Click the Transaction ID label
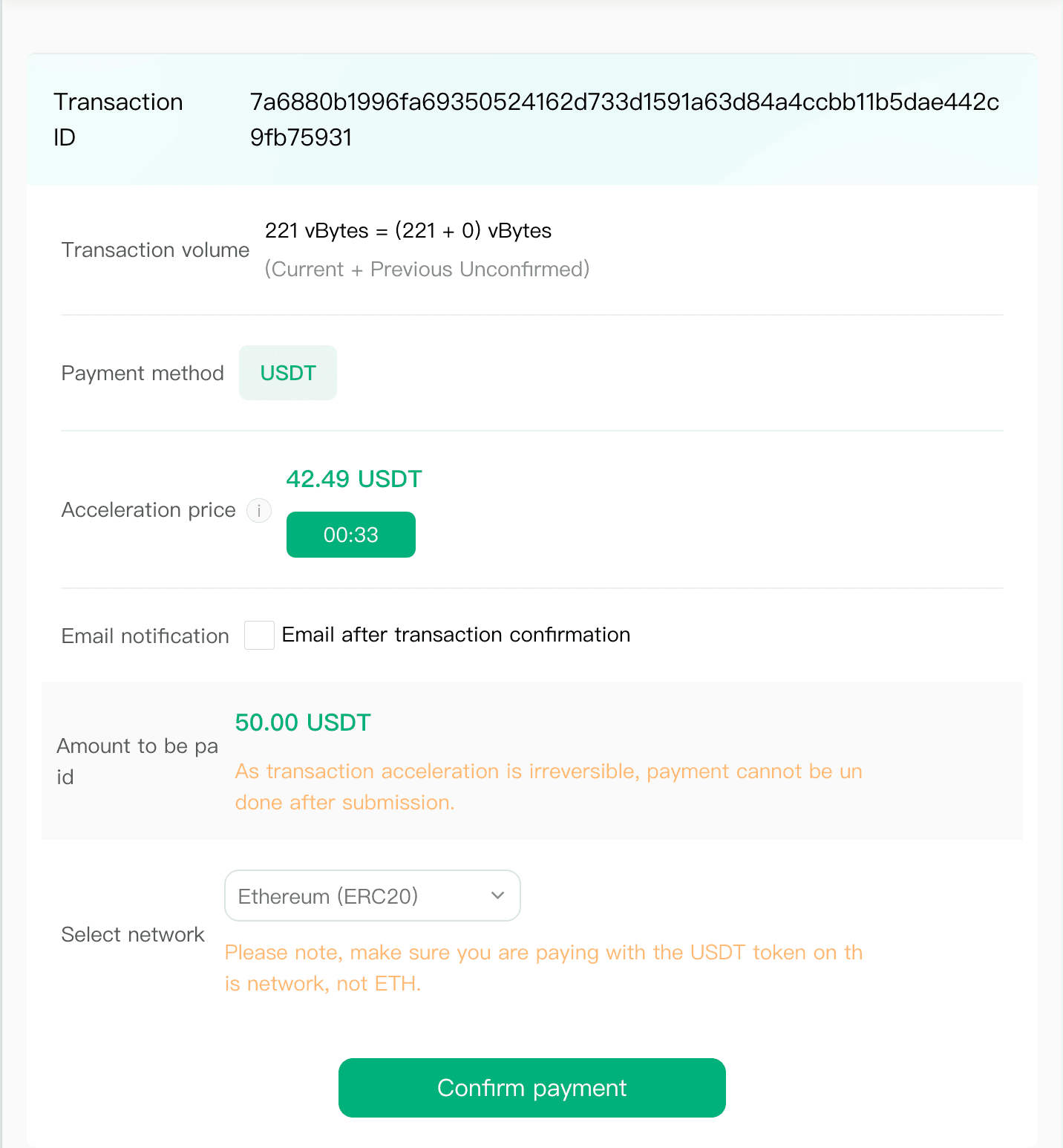1063x1148 pixels. click(x=118, y=120)
